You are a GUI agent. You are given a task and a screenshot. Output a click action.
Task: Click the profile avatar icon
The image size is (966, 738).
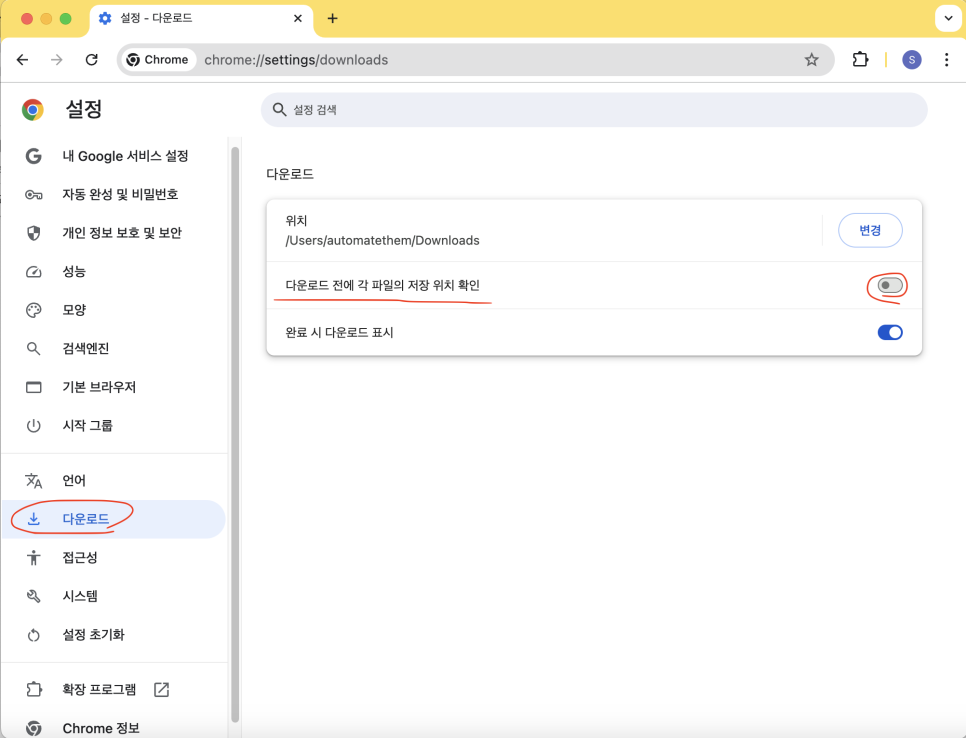pyautogui.click(x=911, y=60)
